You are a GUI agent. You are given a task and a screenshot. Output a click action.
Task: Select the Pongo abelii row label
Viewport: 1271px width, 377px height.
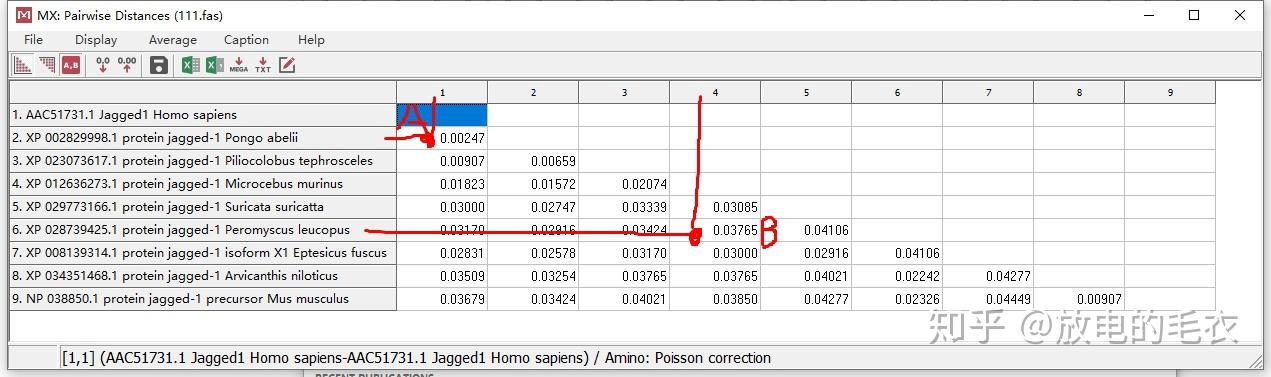pyautogui.click(x=203, y=138)
